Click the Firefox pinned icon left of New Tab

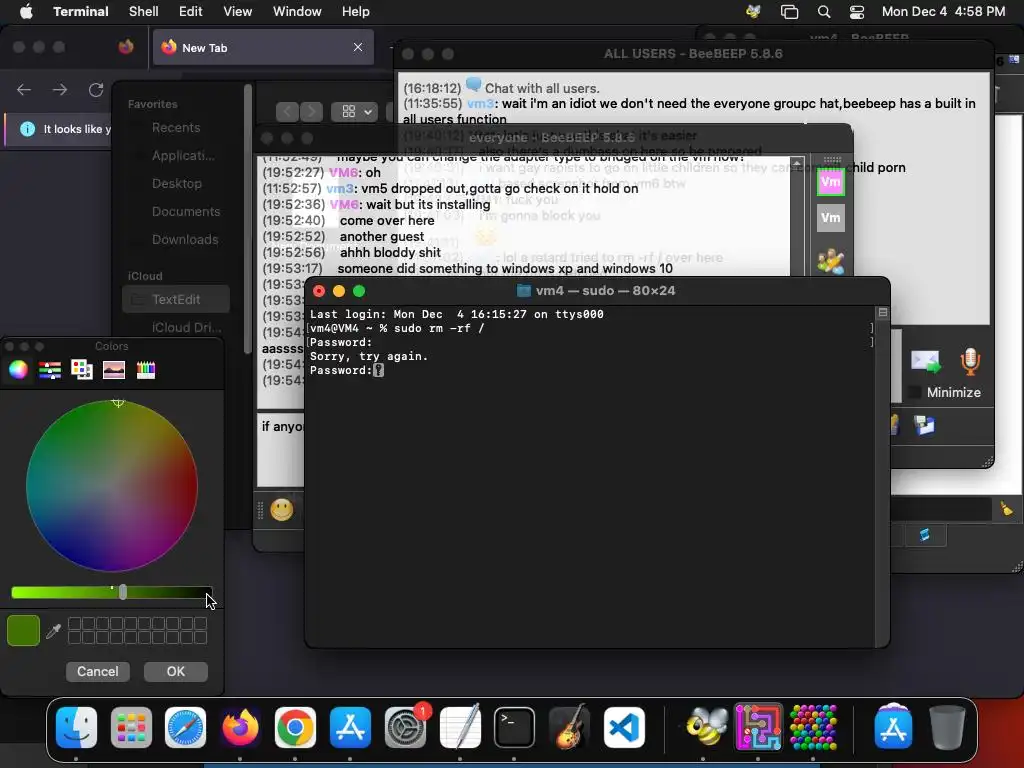coord(126,47)
